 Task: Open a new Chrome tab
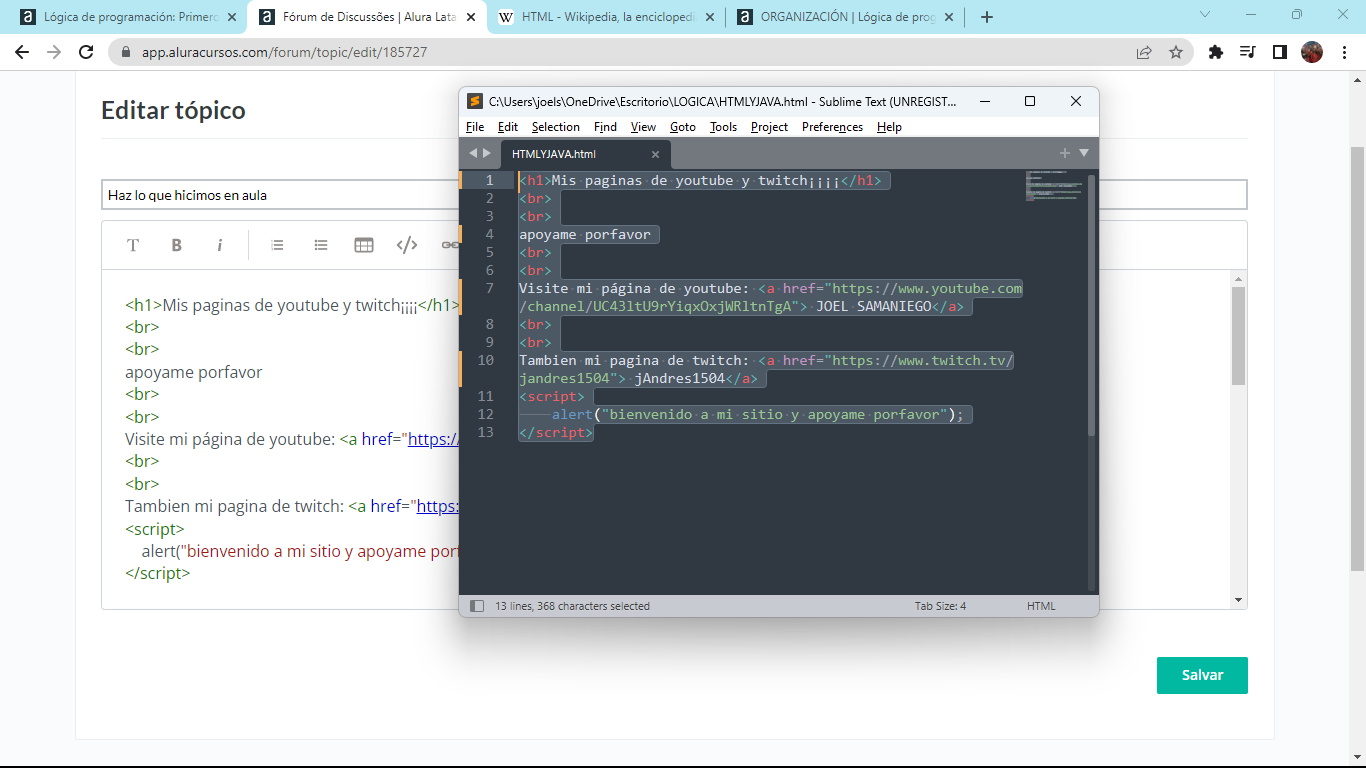pyautogui.click(x=987, y=17)
